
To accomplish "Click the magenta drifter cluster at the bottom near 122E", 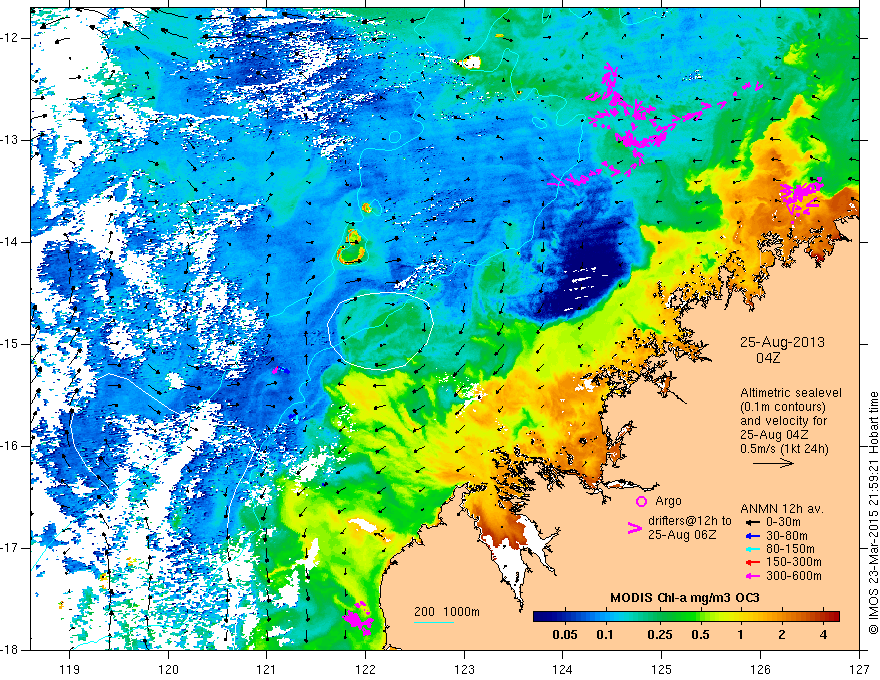I will pos(358,618).
